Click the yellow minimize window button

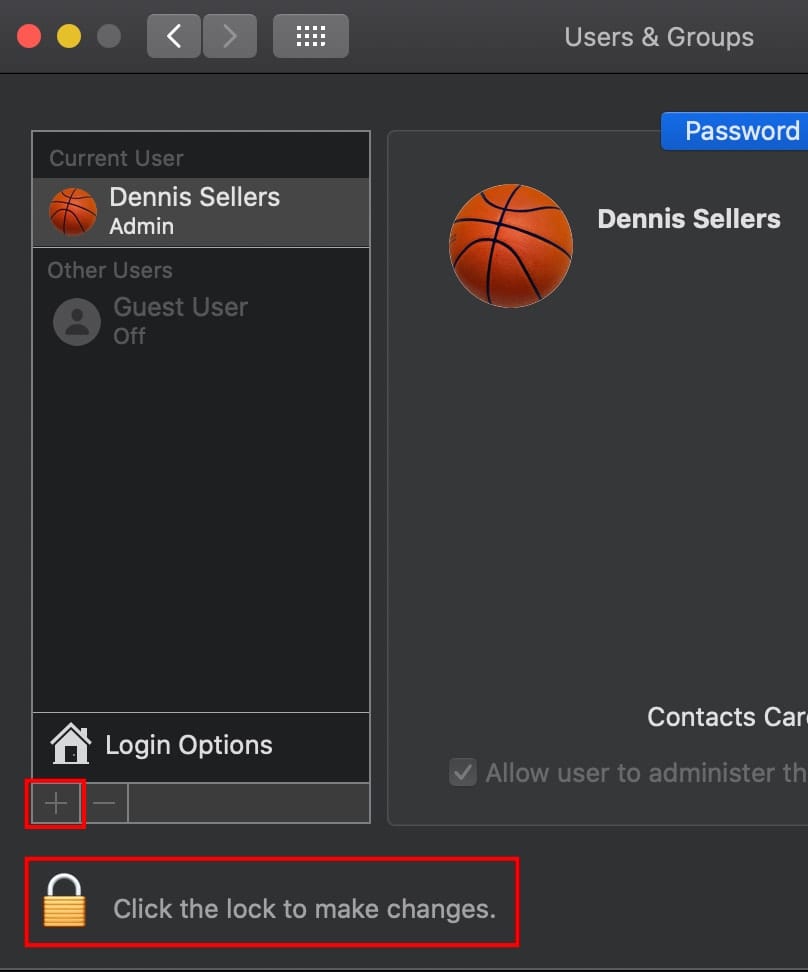click(69, 37)
